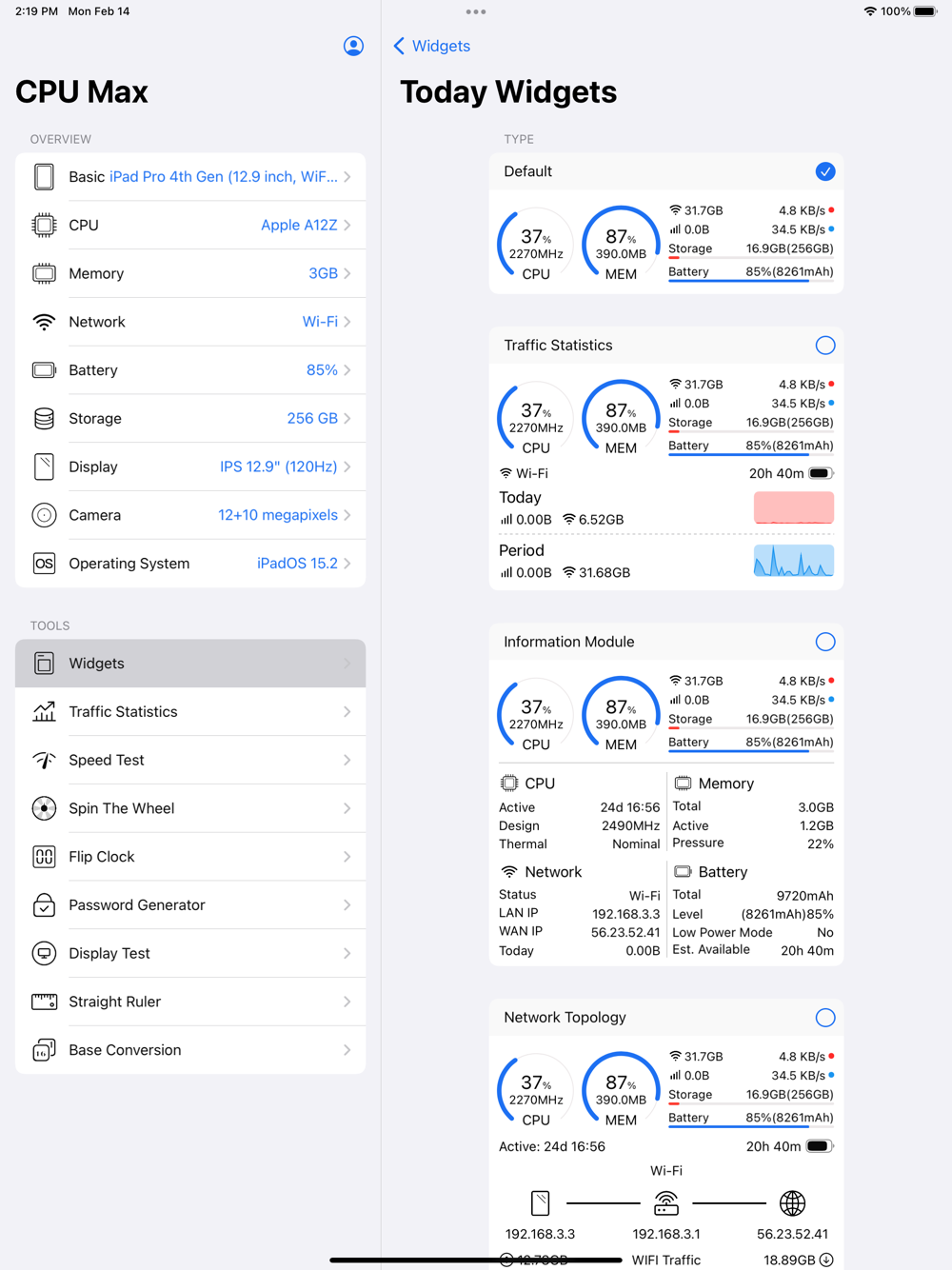Screen dimensions: 952x1270
Task: Open iPadOS 15.2 system details
Action: tap(297, 564)
